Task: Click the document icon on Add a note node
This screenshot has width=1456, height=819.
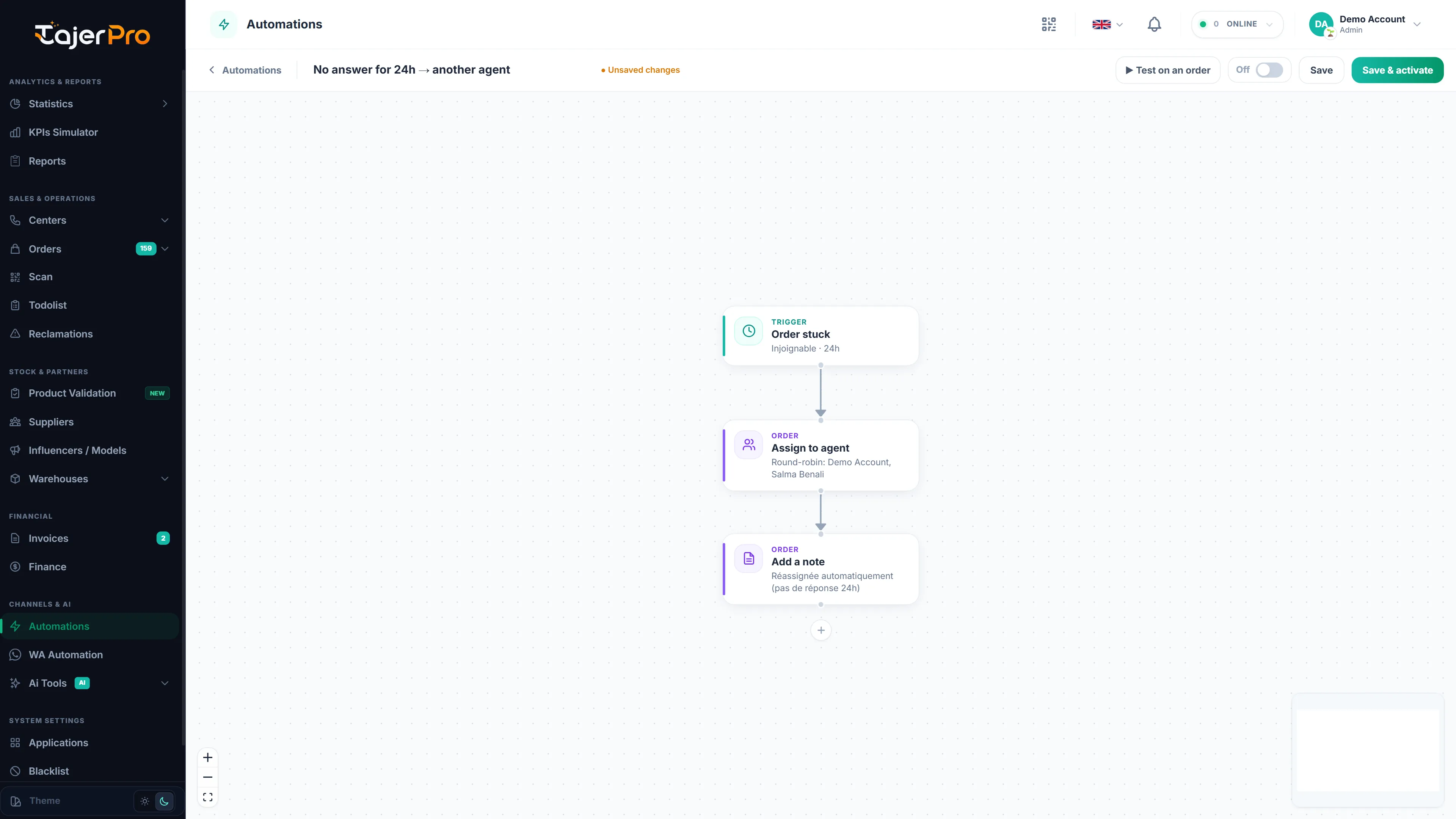Action: [748, 559]
